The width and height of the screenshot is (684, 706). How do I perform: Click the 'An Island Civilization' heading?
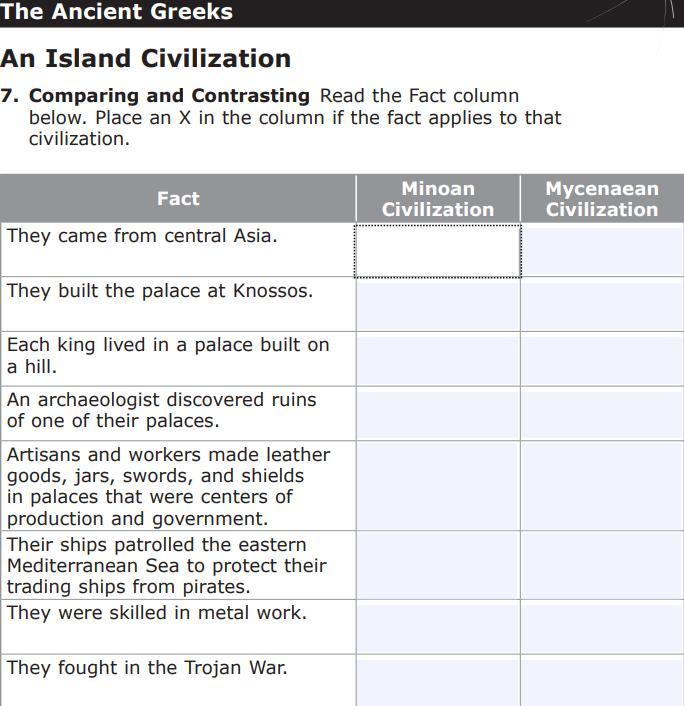(x=146, y=58)
